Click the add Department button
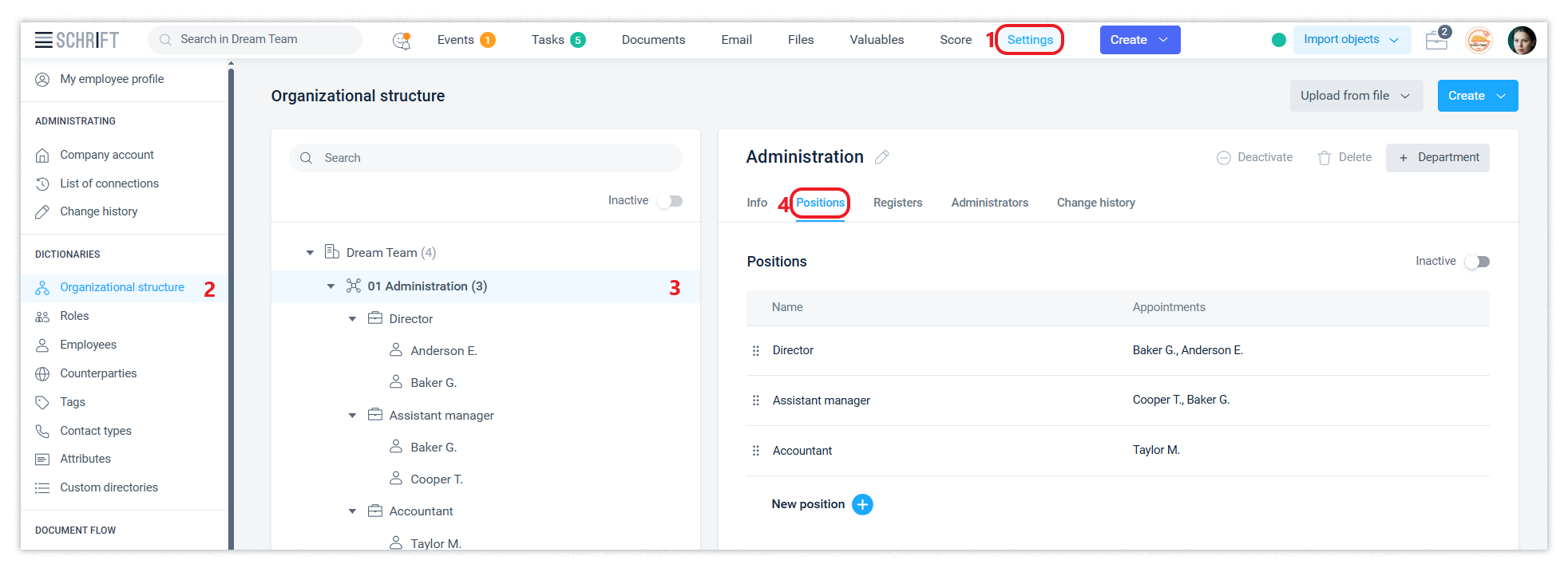1568x572 pixels. click(x=1437, y=157)
